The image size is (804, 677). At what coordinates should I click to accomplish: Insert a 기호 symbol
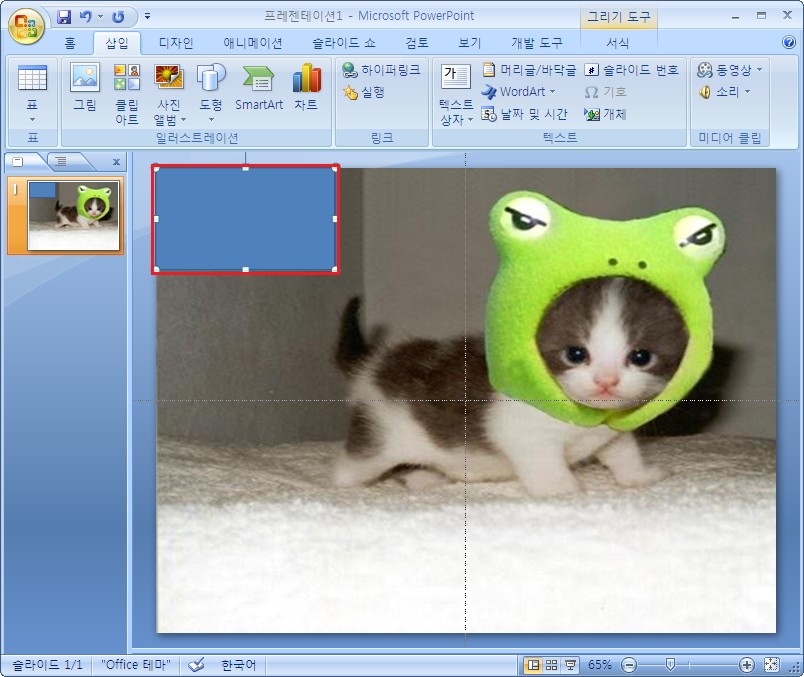pos(605,92)
